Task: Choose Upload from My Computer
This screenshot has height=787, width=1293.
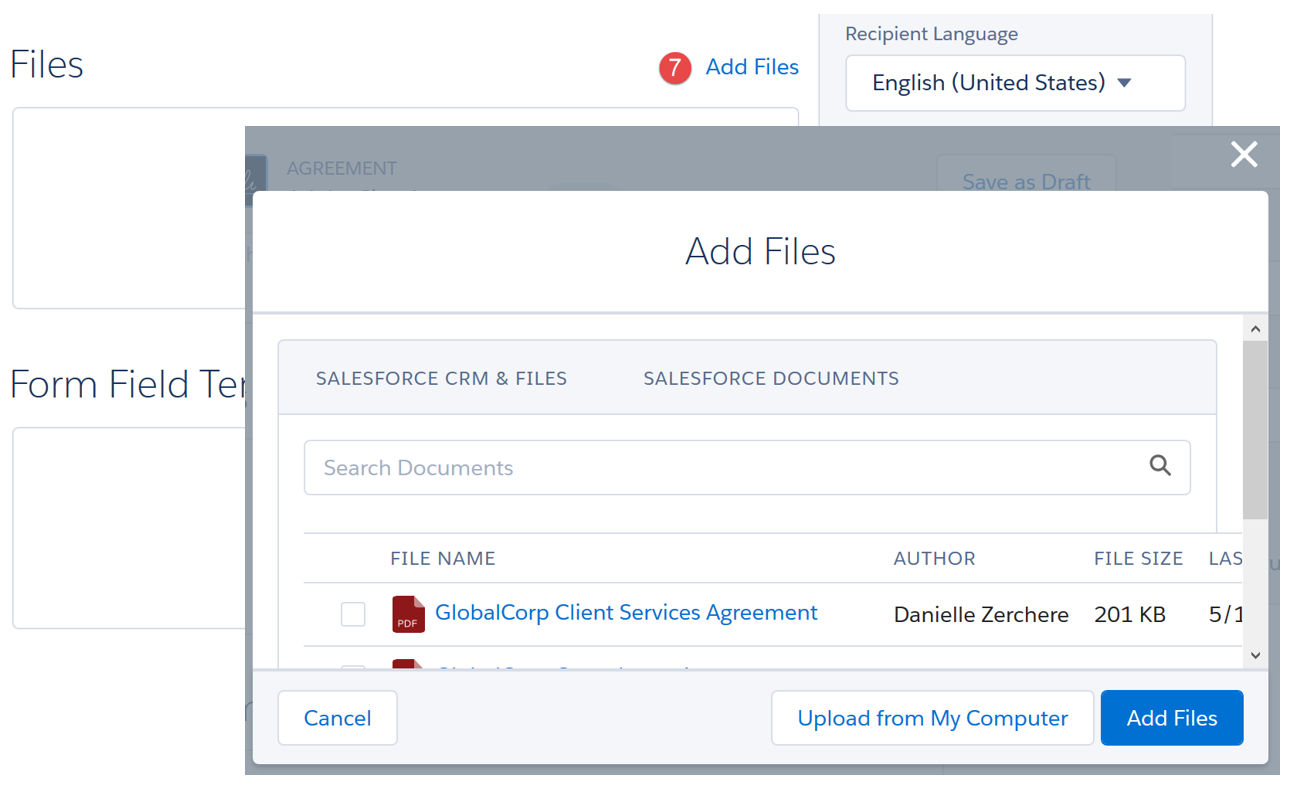Action: [932, 718]
